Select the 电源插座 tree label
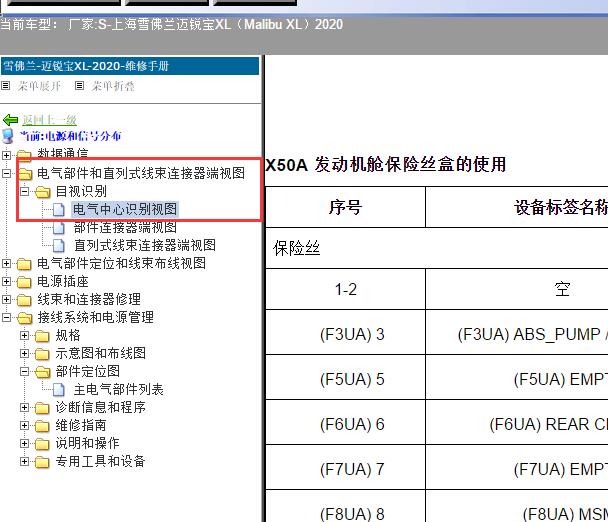This screenshot has height=522, width=608. (x=63, y=282)
